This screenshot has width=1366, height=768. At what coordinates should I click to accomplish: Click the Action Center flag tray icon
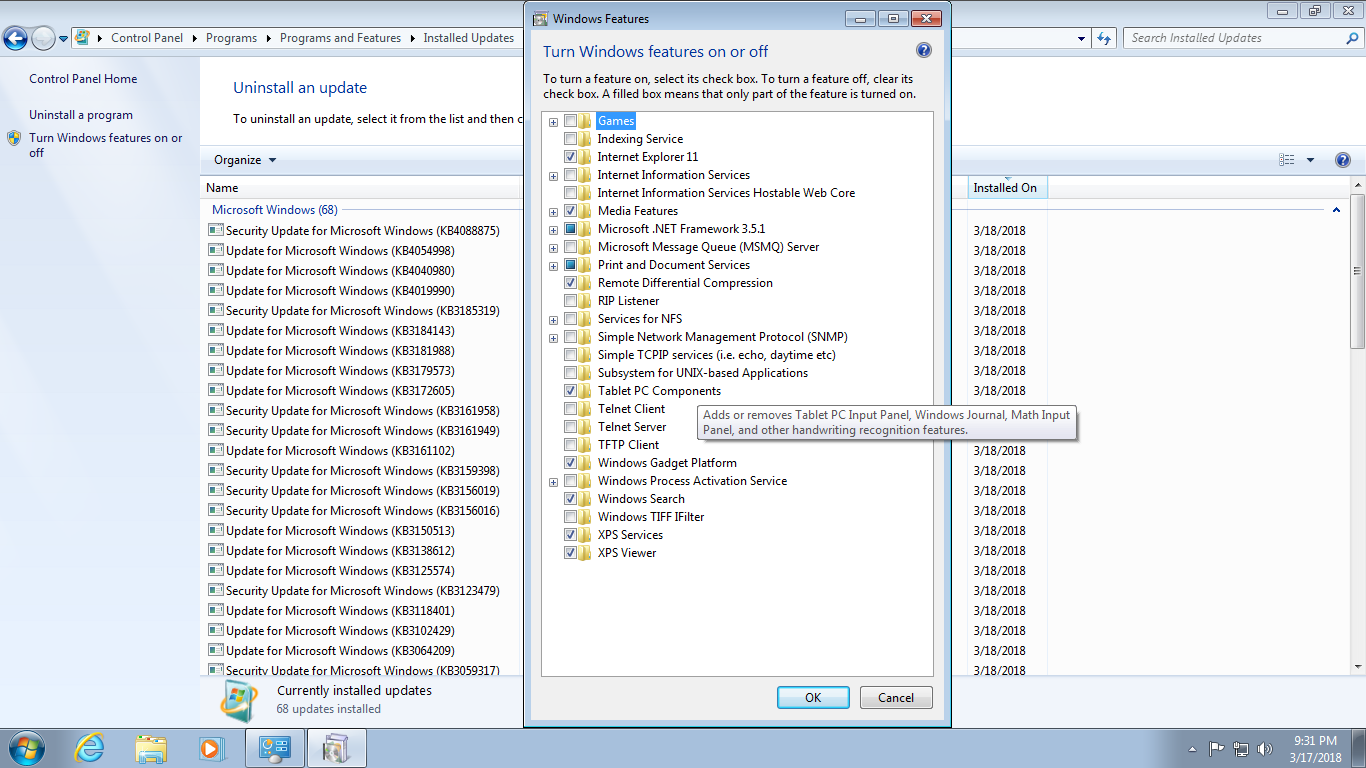coord(1217,748)
